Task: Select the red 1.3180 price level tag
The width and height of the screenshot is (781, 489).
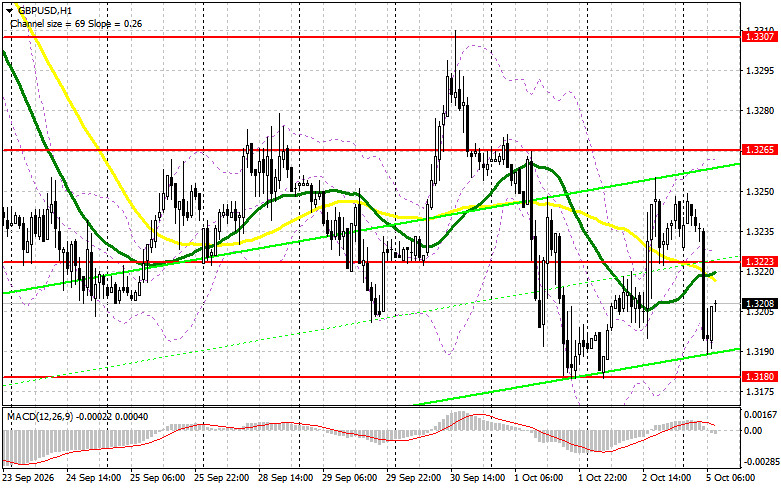Action: (x=760, y=377)
